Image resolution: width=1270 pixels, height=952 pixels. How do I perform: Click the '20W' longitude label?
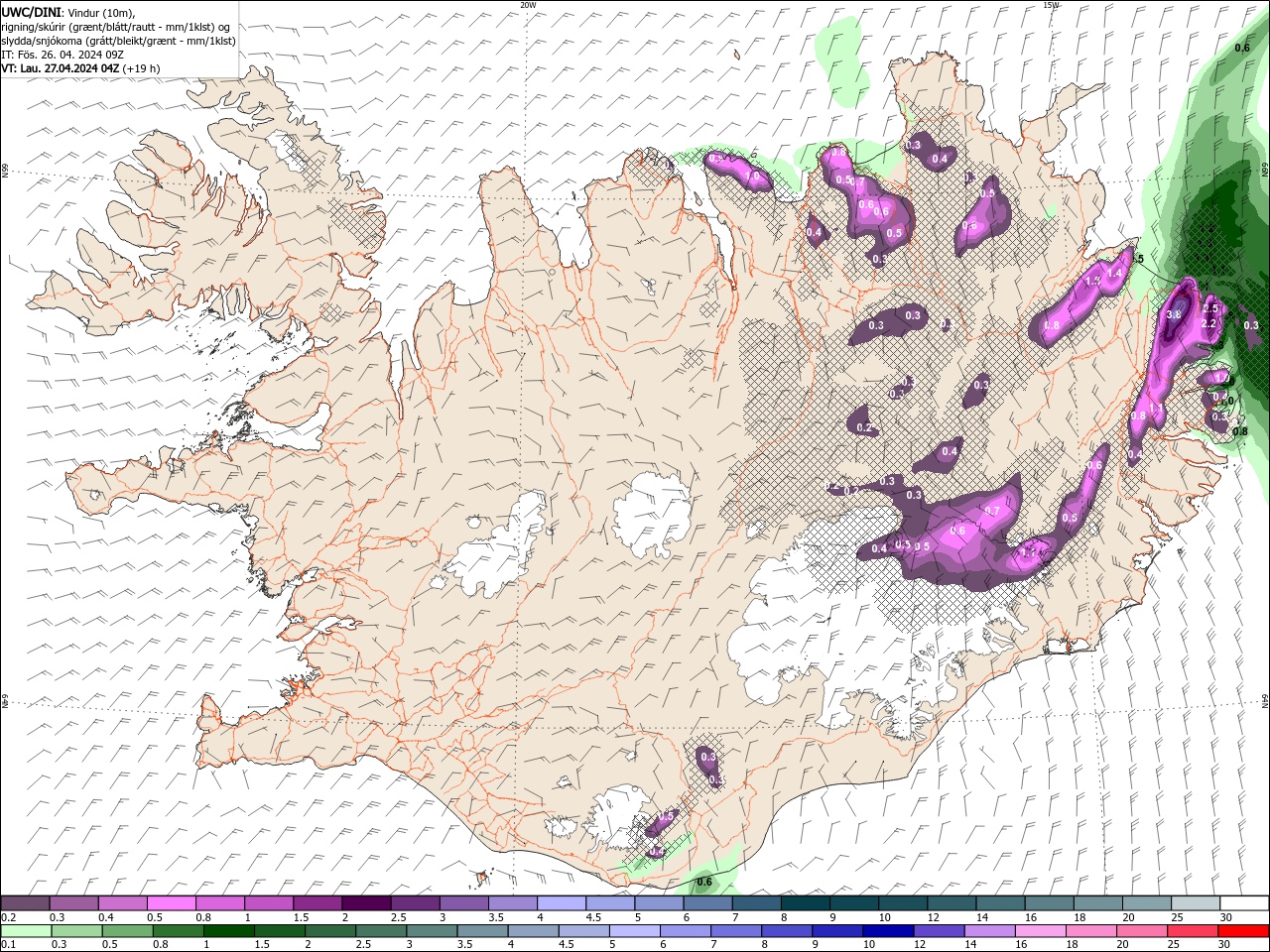tap(528, 5)
